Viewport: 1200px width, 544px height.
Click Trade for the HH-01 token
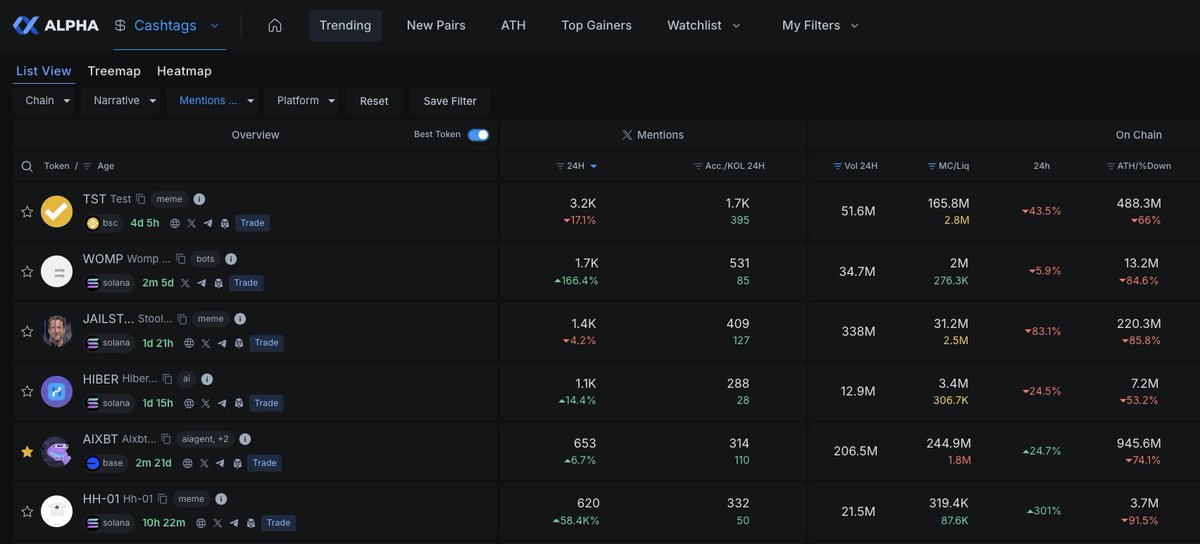(278, 523)
